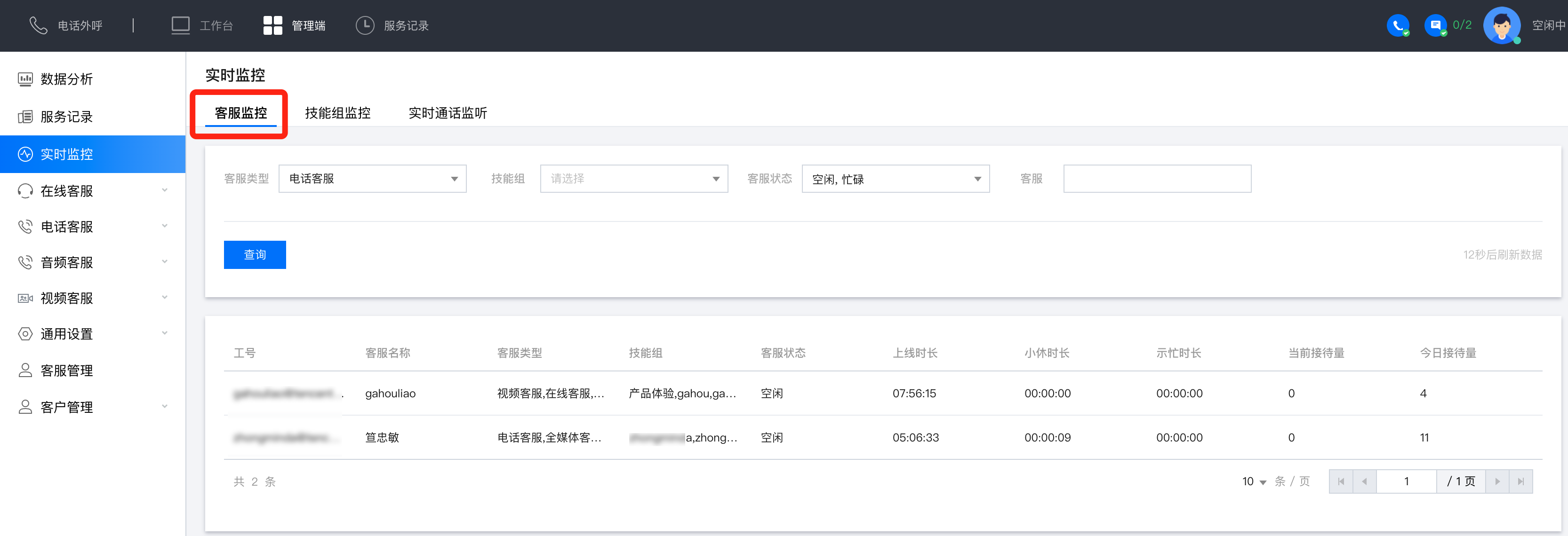This screenshot has width=1568, height=536.
Task: Switch to 实时通话监听 tab
Action: 448,113
